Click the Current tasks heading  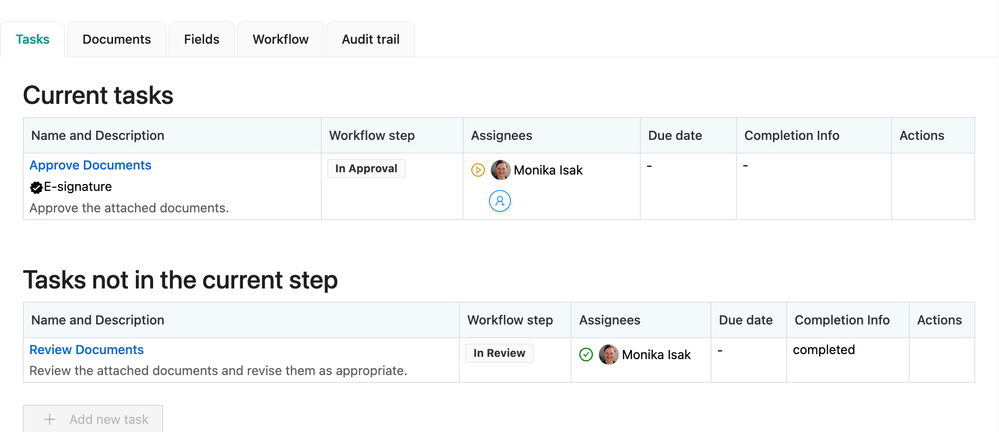pos(98,95)
